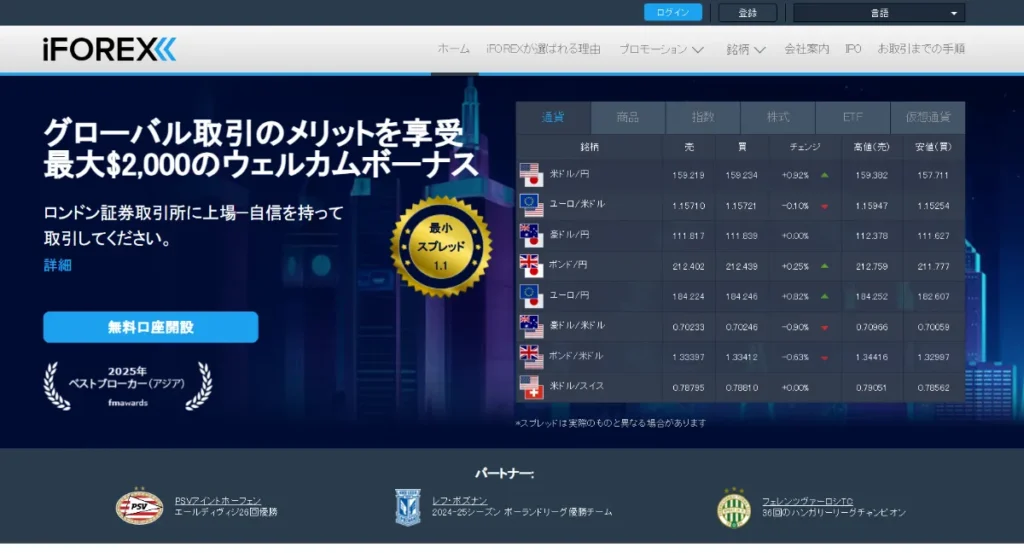Click the 豪ドル/円 instrument name
Image resolution: width=1024 pixels, height=553 pixels.
click(x=569, y=234)
